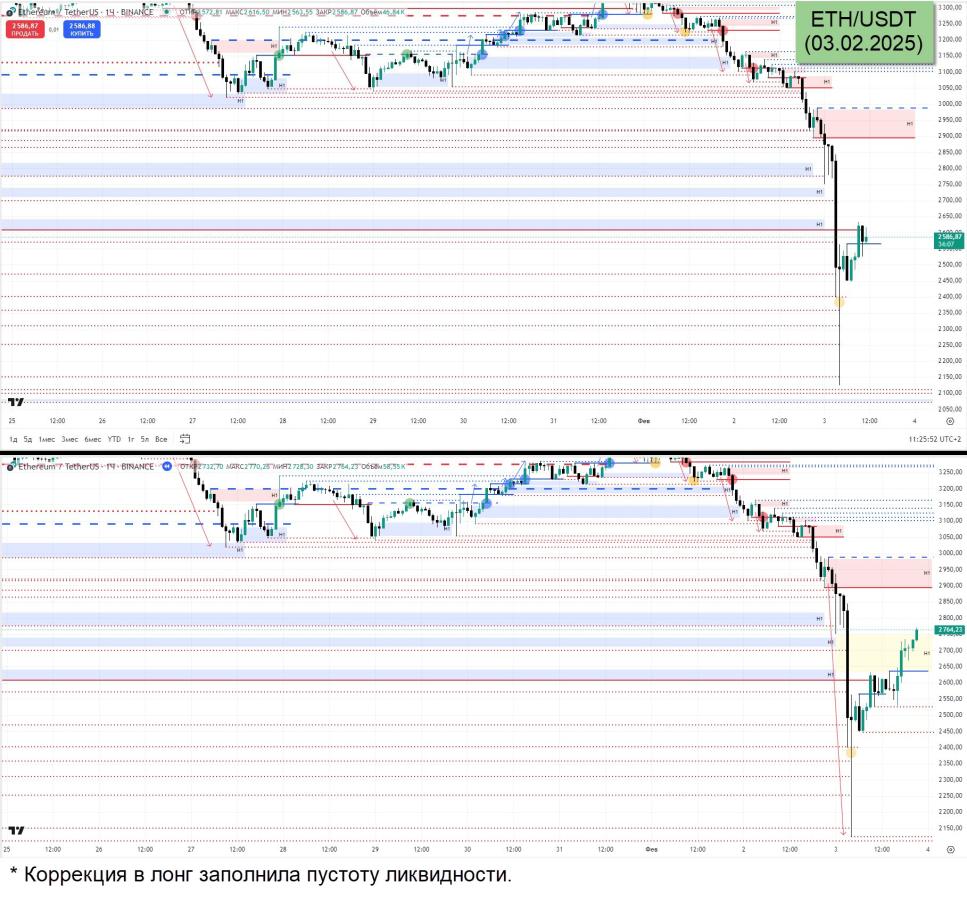This screenshot has height=900, width=967.
Task: Open timezone menu at 11:25:52 UTC+2
Action: point(935,439)
